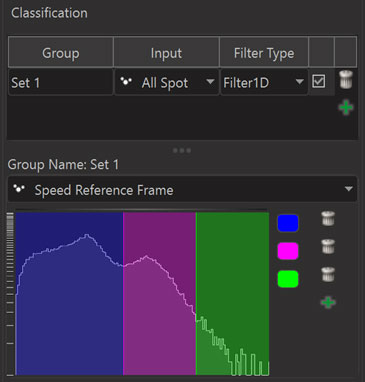Open the magenta class color swatch
Viewport: 365px width, 382px height.
tap(288, 251)
